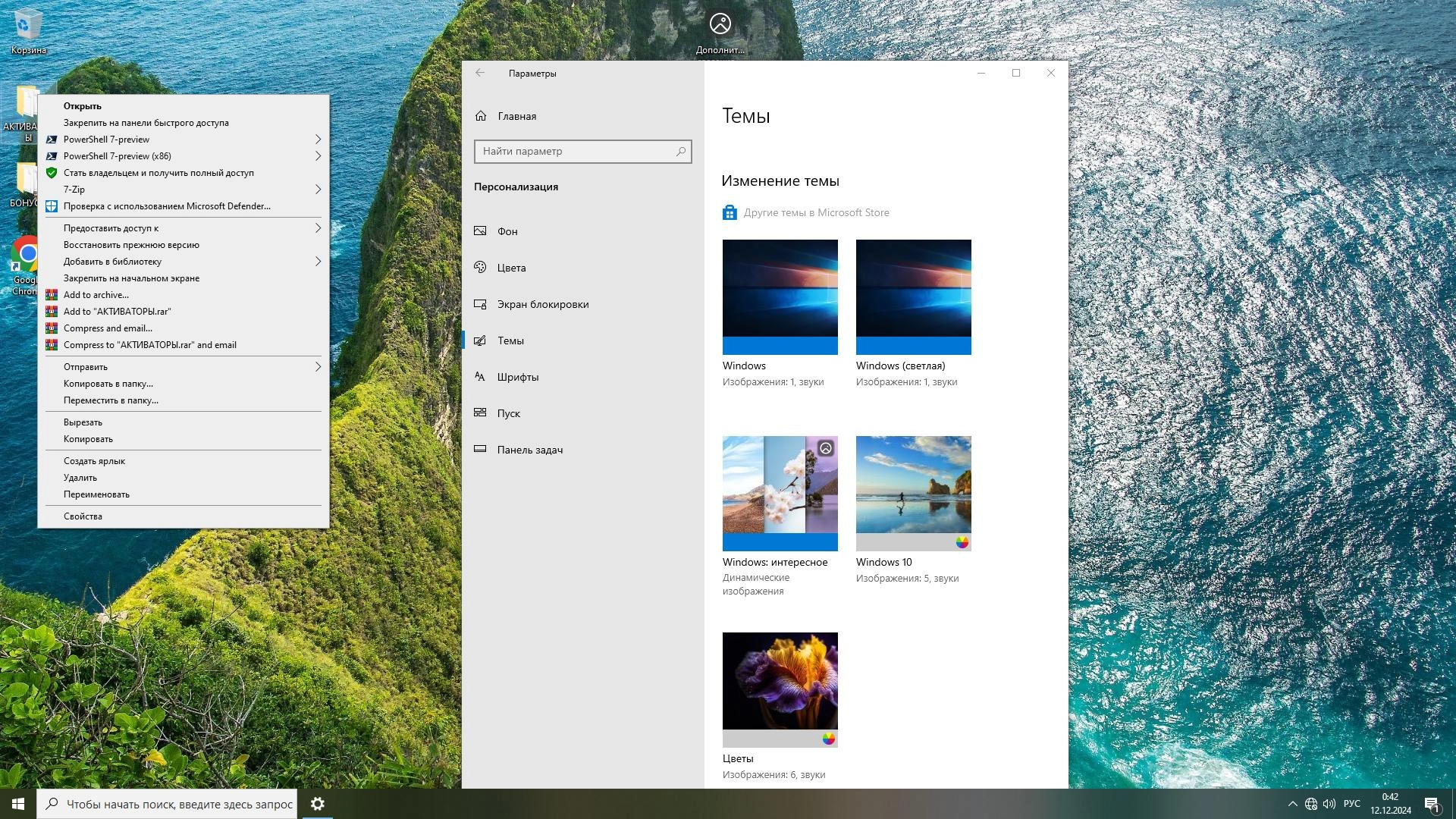Image resolution: width=1456 pixels, height=819 pixels.
Task: Go to Экран блокировки settings
Action: click(x=542, y=304)
